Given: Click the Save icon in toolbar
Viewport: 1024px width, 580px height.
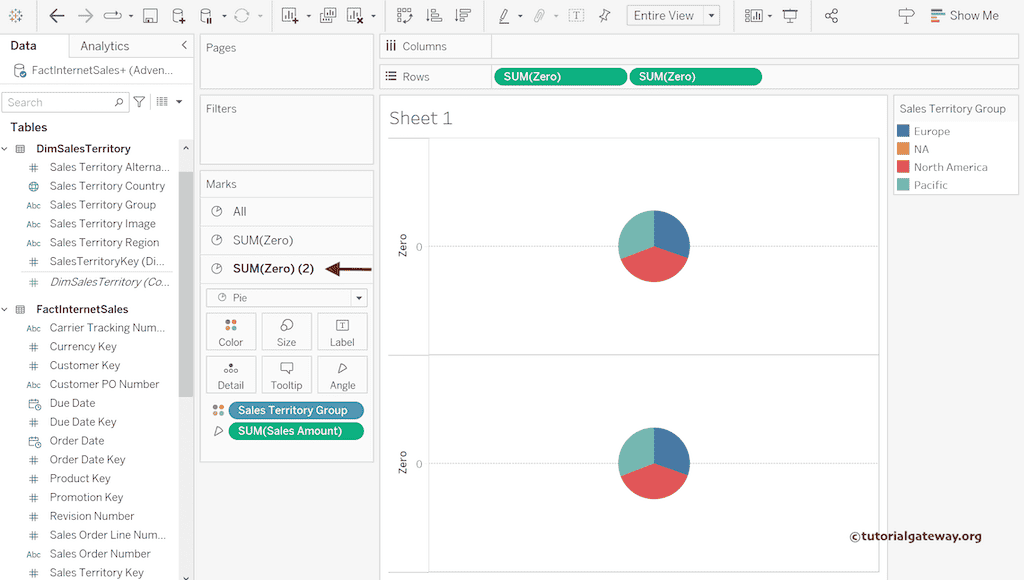Looking at the screenshot, I should (150, 16).
